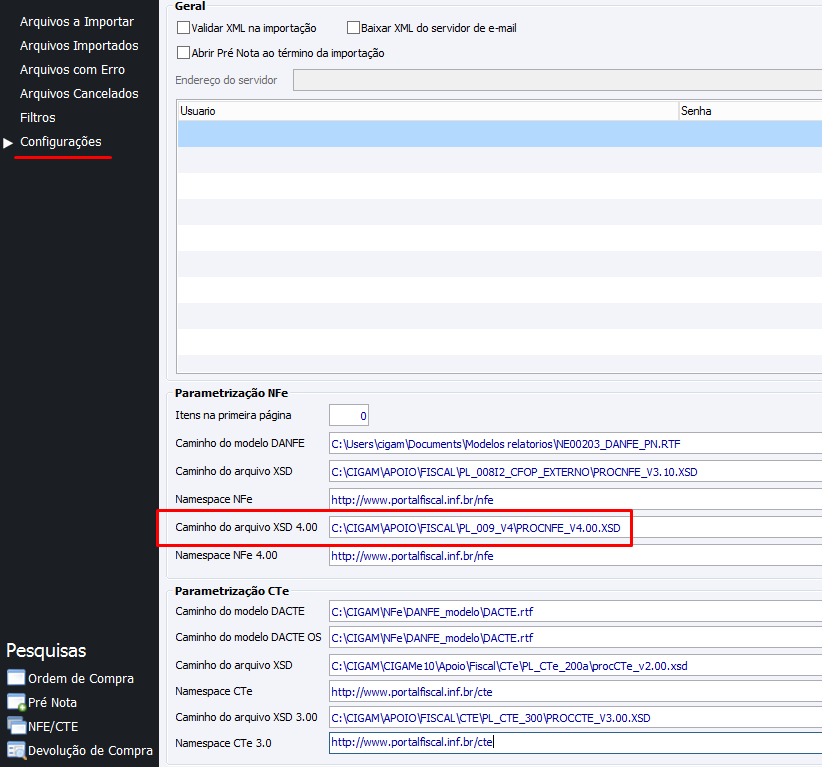This screenshot has height=767, width=822.
Task: Open Arquivos a Importar section
Action: tap(77, 21)
